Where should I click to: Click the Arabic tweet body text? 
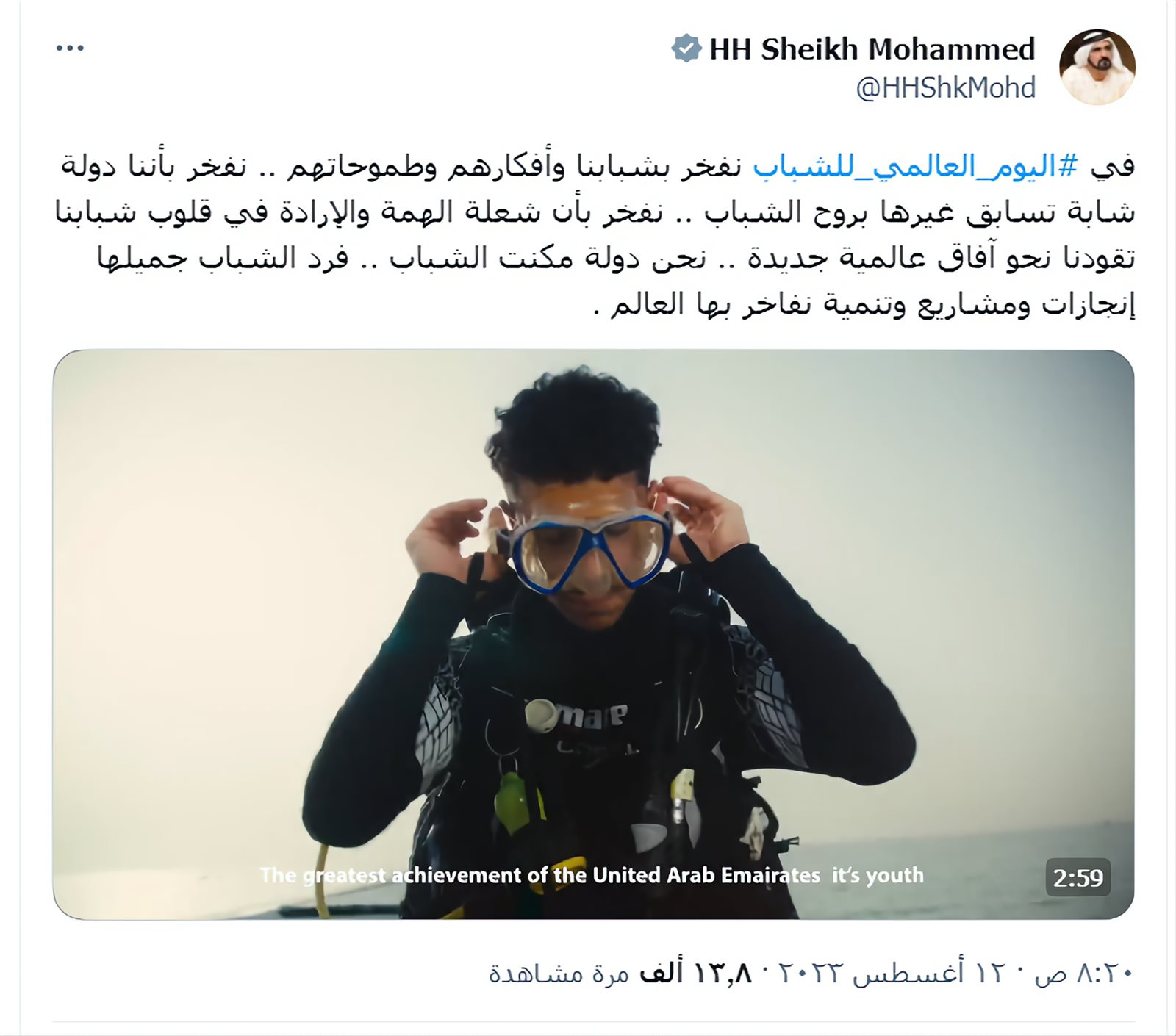pyautogui.click(x=595, y=234)
